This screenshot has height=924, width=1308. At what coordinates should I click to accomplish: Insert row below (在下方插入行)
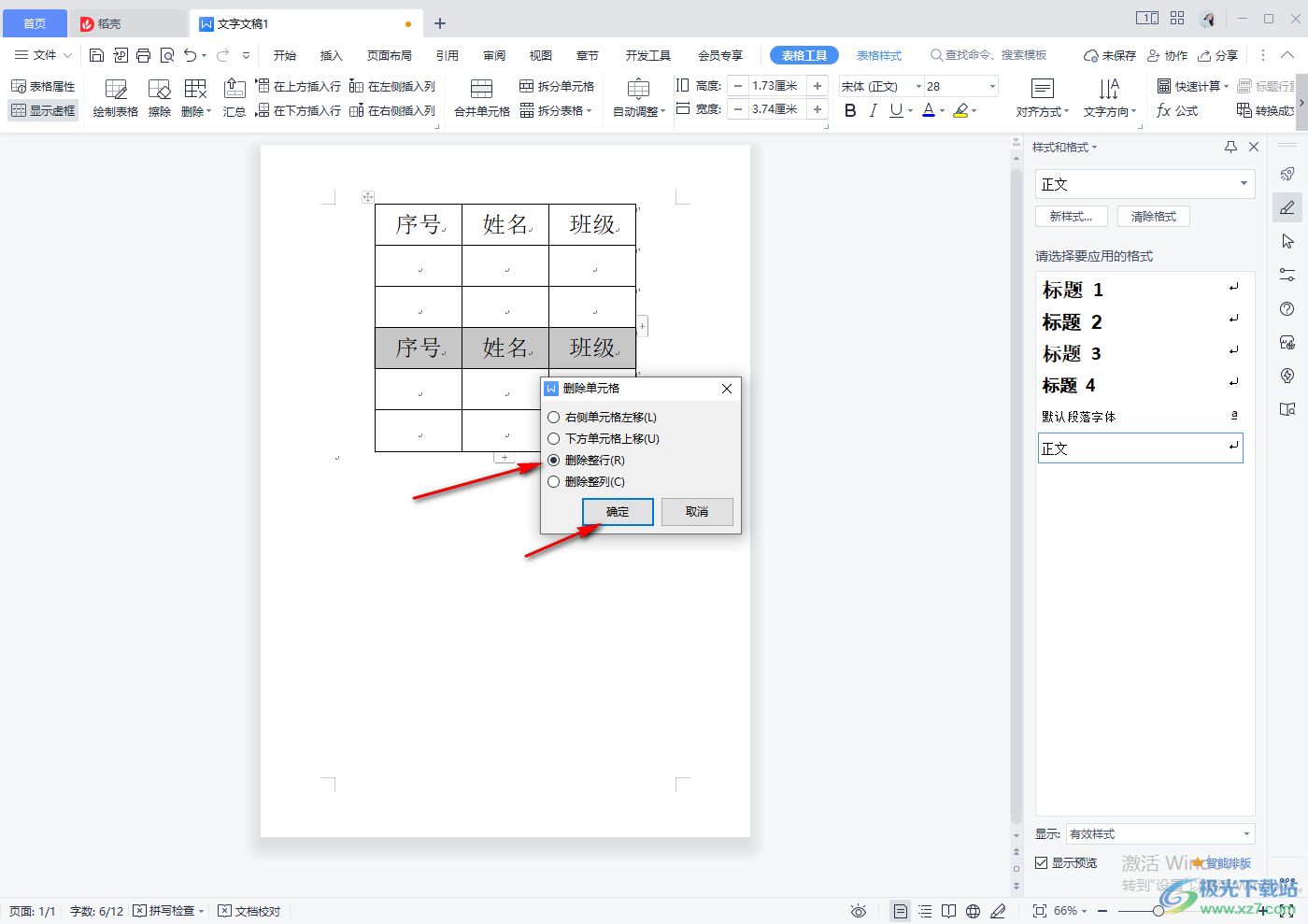(298, 110)
